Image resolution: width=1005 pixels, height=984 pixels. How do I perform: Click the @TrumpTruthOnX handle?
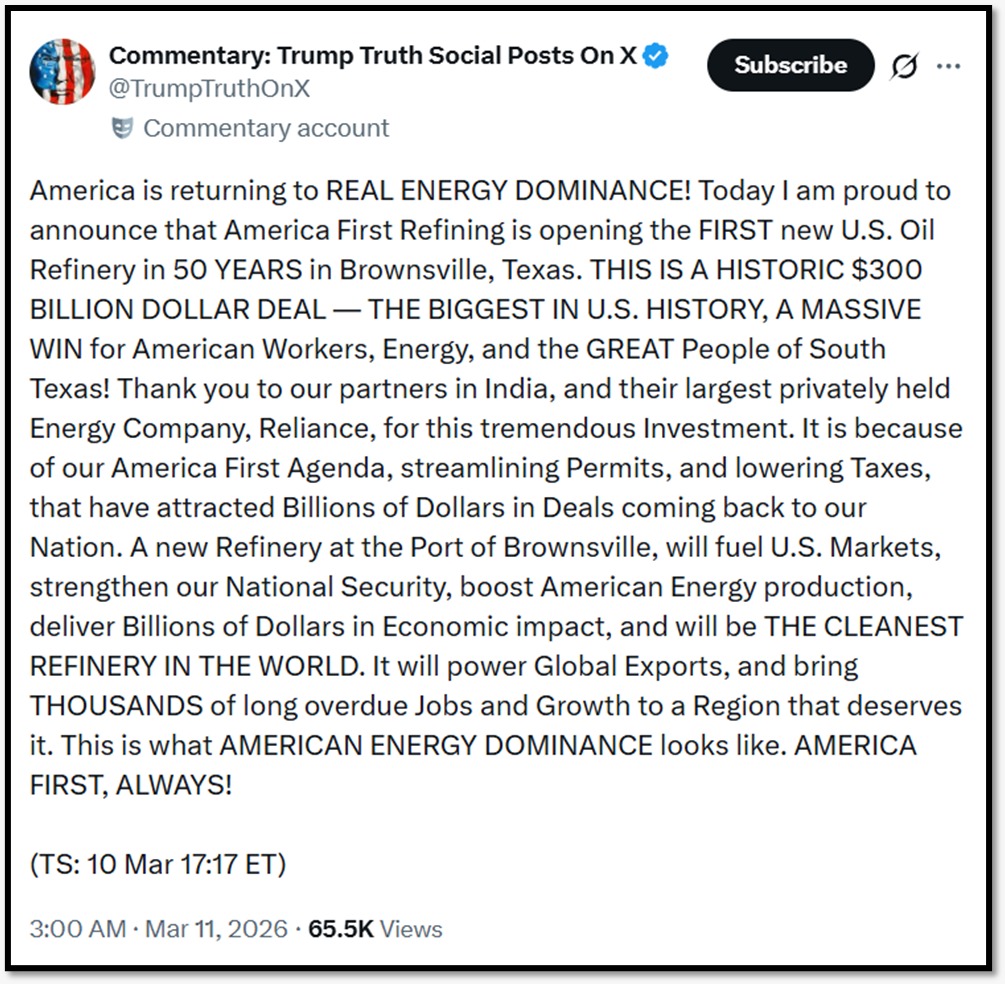[209, 88]
